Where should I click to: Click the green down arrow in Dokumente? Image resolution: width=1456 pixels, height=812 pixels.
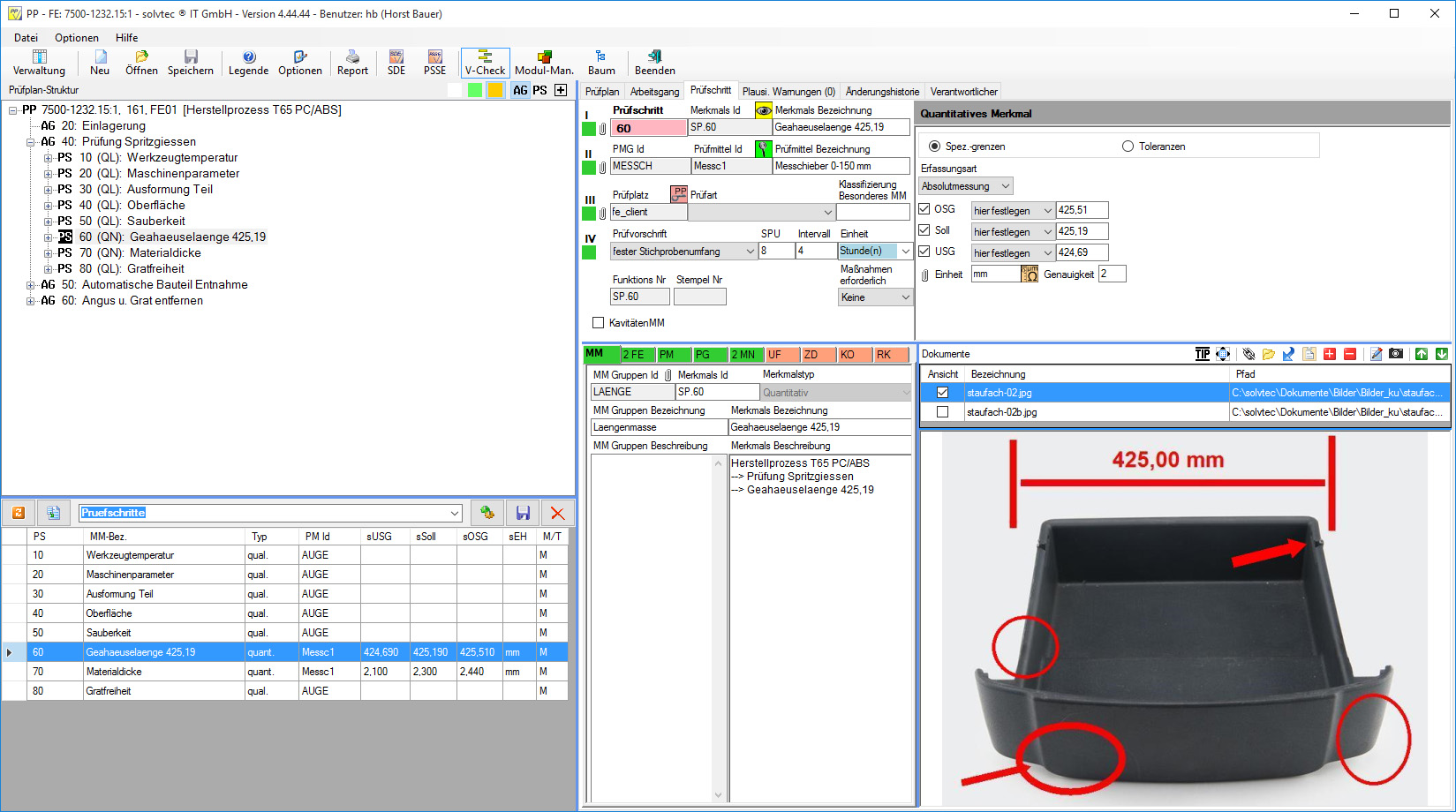click(x=1442, y=354)
